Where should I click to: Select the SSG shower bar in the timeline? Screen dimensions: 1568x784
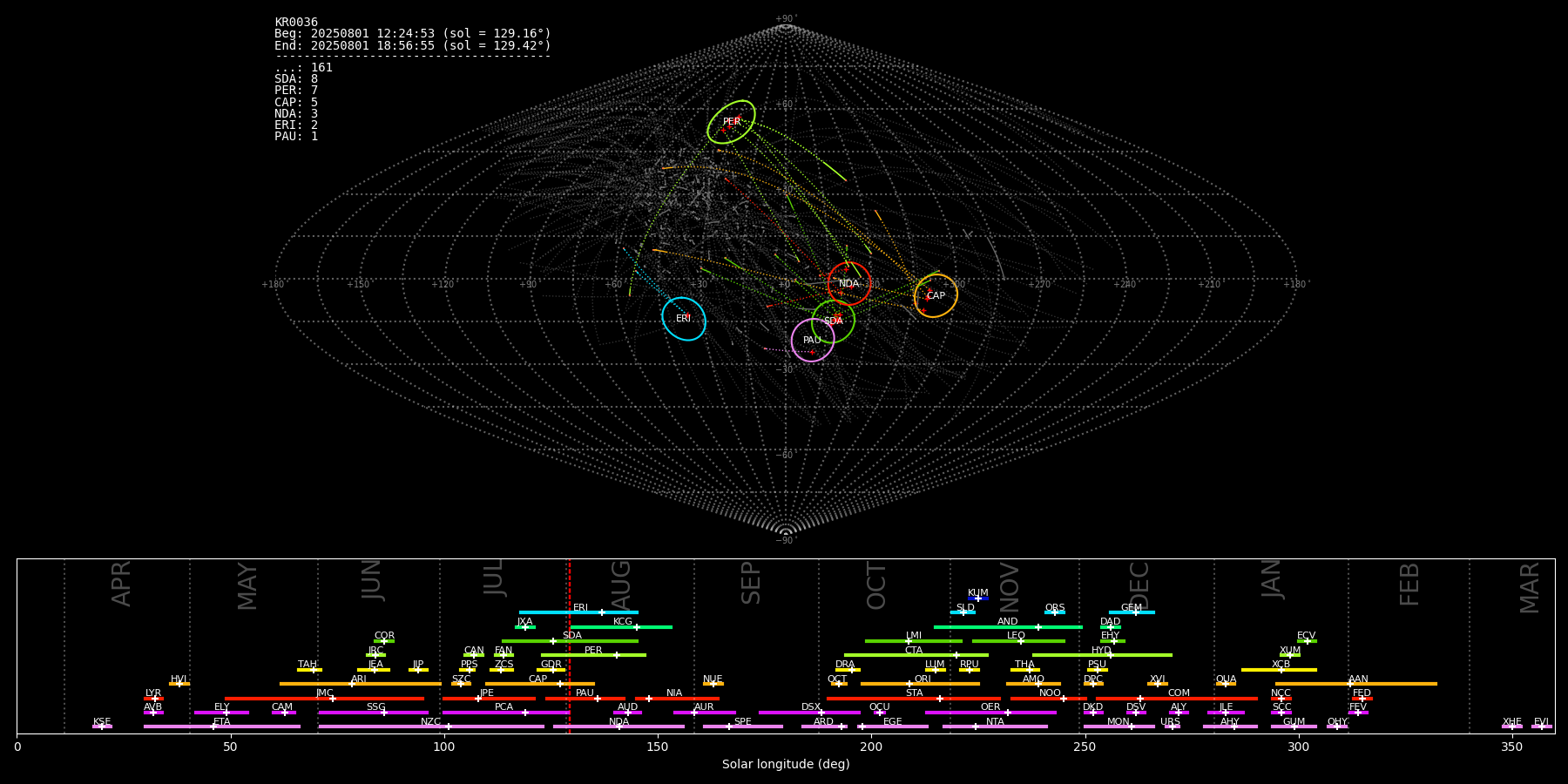click(373, 712)
